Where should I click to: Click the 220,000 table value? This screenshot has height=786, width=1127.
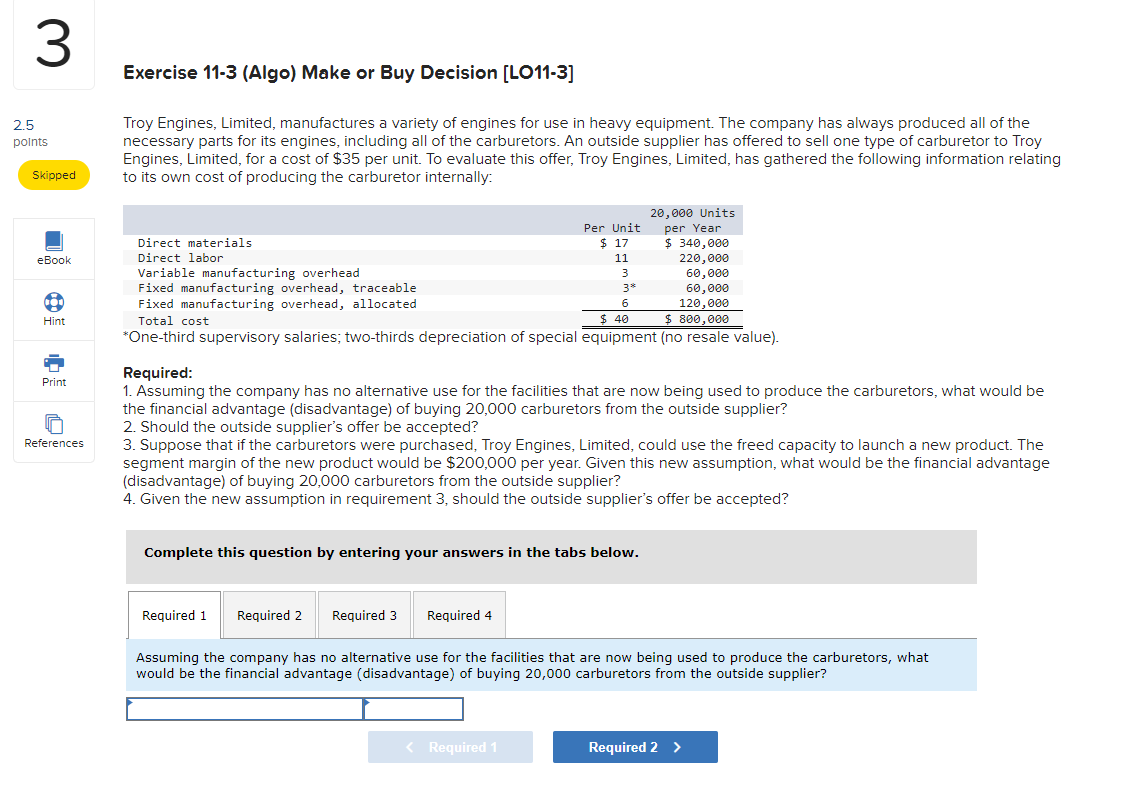tap(704, 258)
